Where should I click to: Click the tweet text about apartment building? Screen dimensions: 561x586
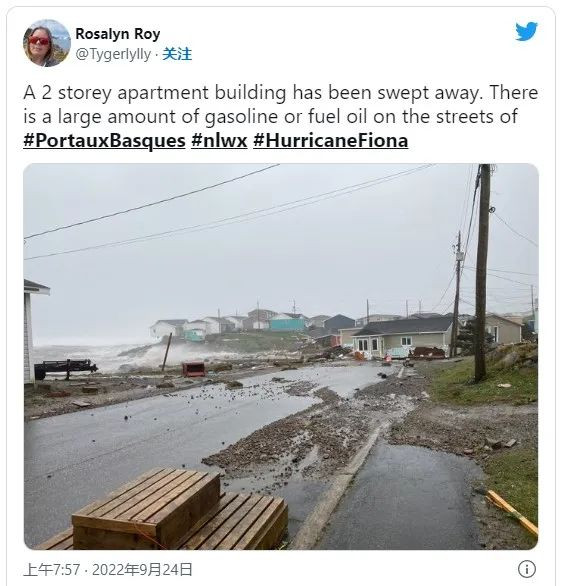pos(280,105)
